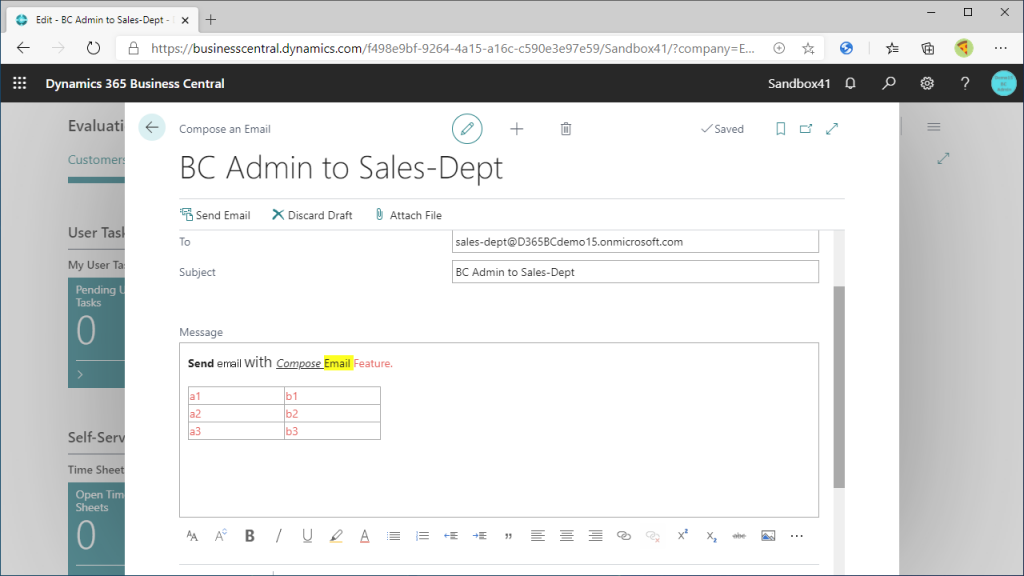Click in the Subject field
Viewport: 1024px width, 576px height.
point(635,272)
